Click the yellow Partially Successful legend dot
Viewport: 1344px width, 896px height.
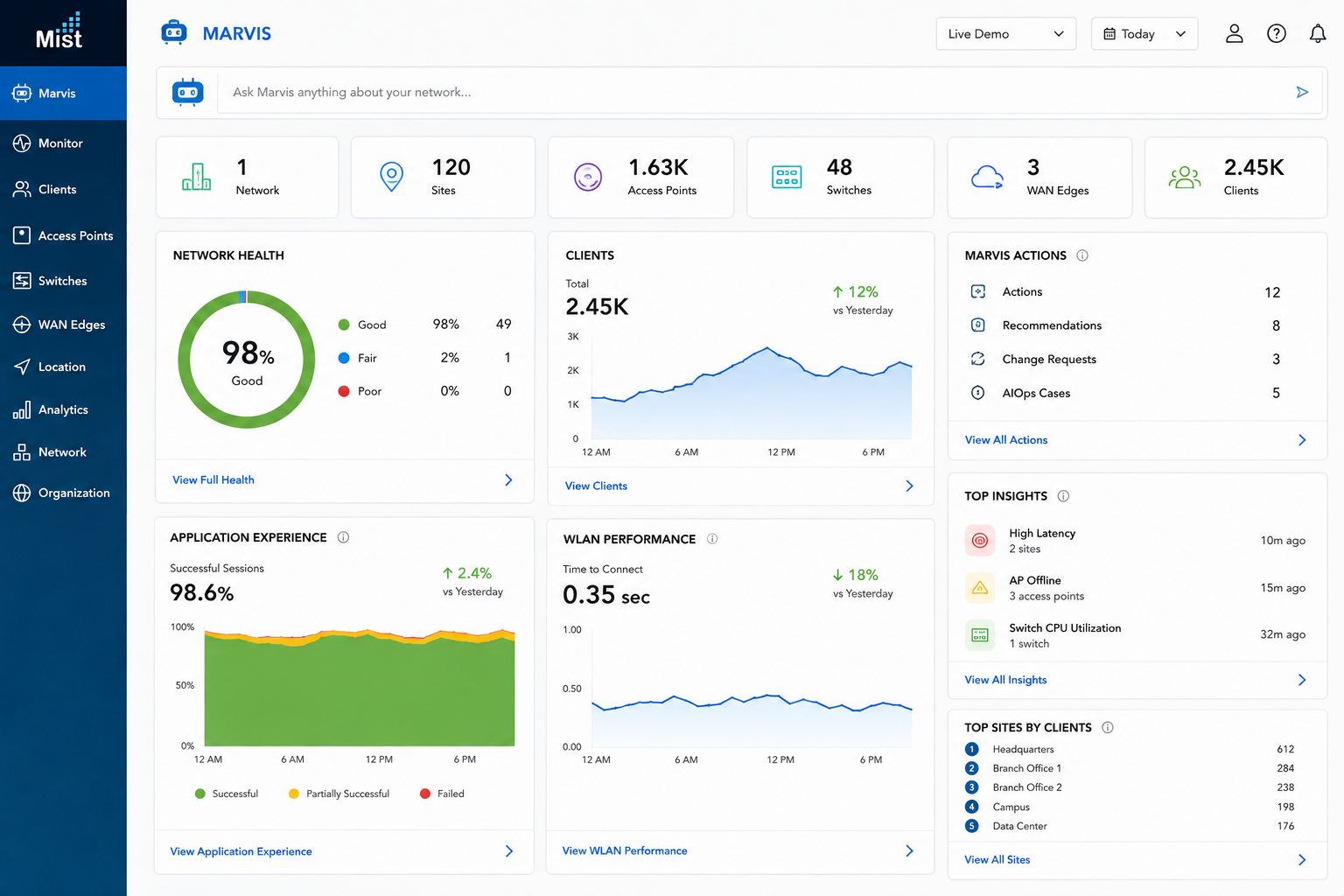(x=294, y=794)
